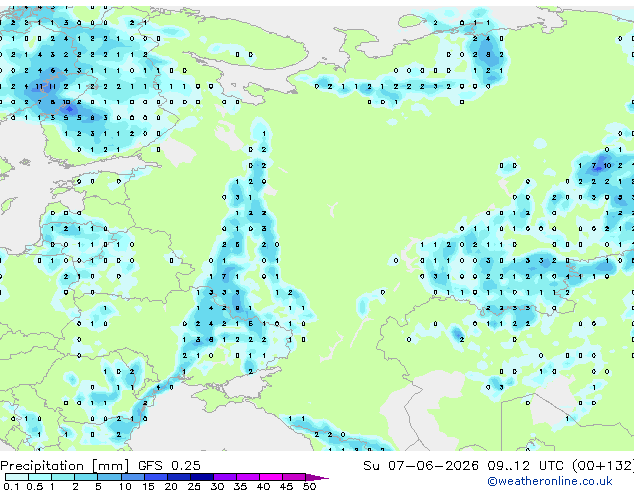
Task: Click the 'Precipitation [mm]' title text
Action: click(x=65, y=466)
